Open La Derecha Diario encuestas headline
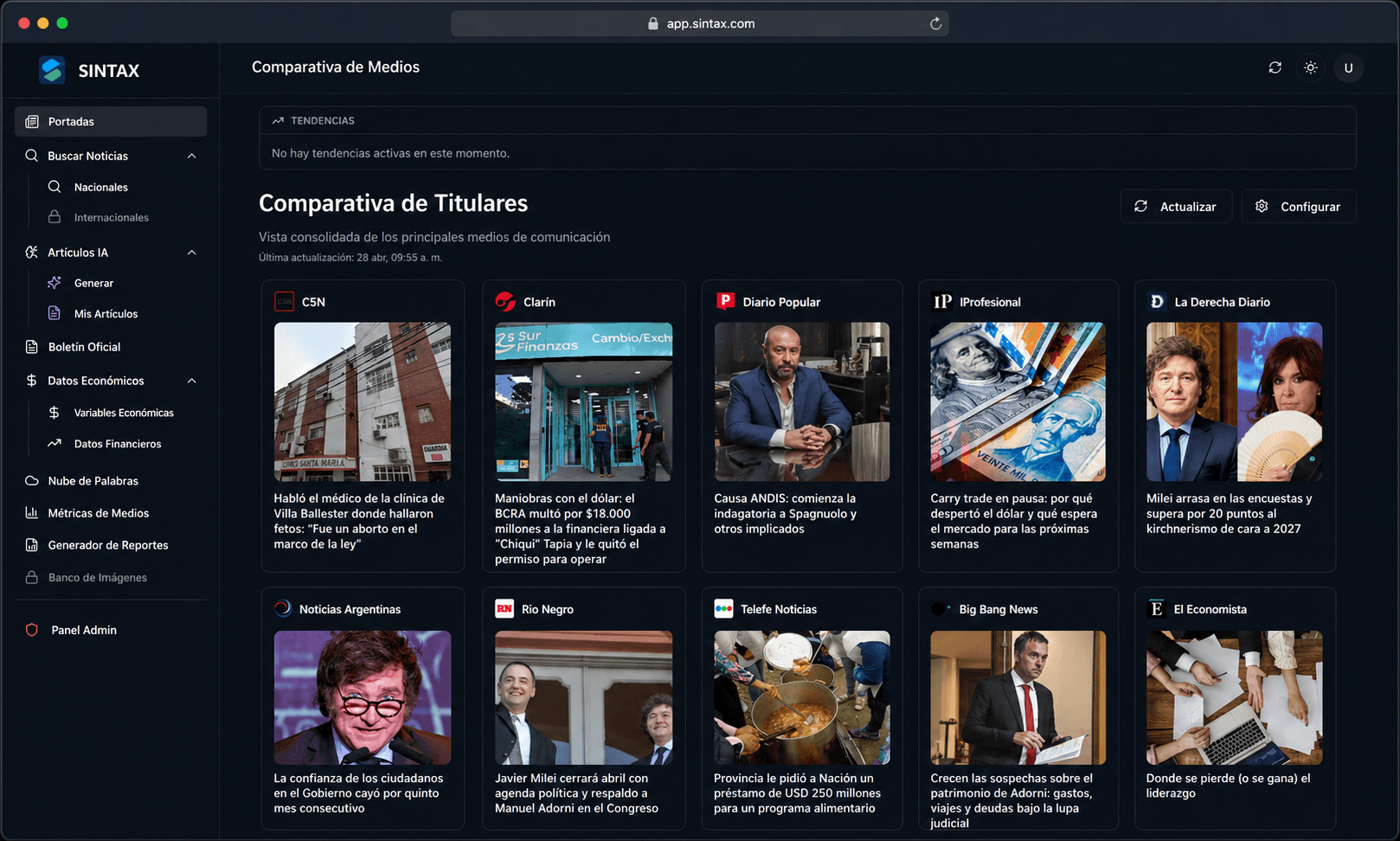Screen dimensions: 1400x841 (1230, 513)
